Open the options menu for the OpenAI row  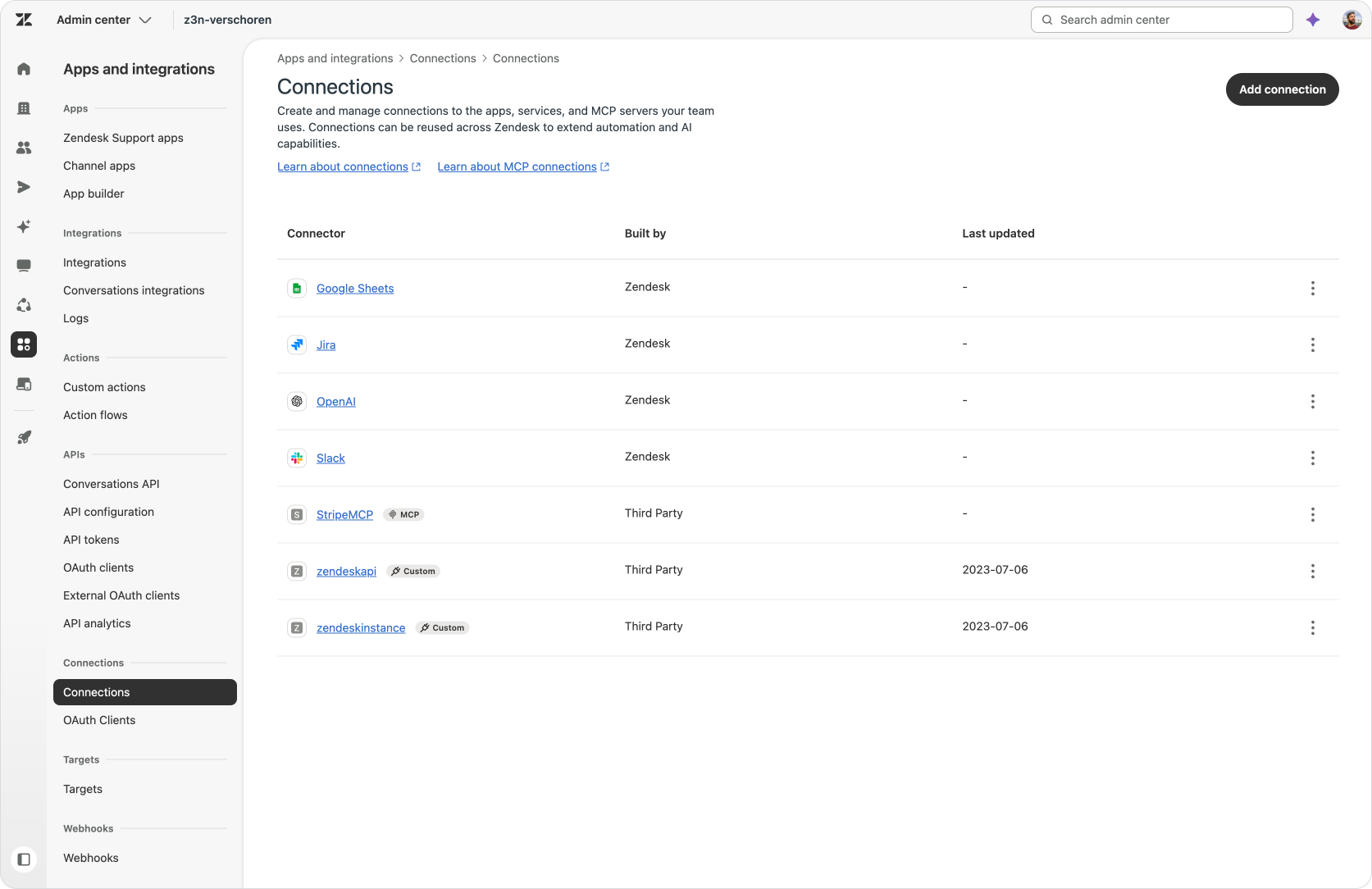pos(1312,401)
